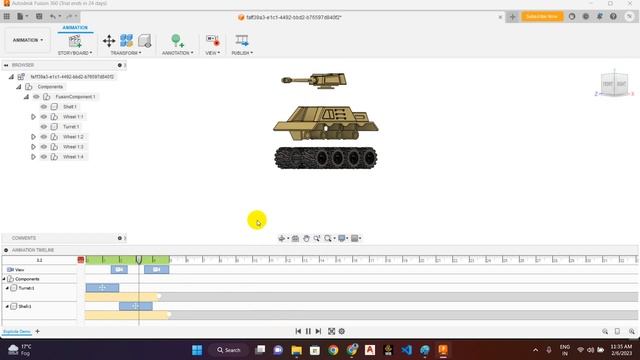The height and width of the screenshot is (360, 640).
Task: Open the notifications bell icon
Action: [x=600, y=16]
